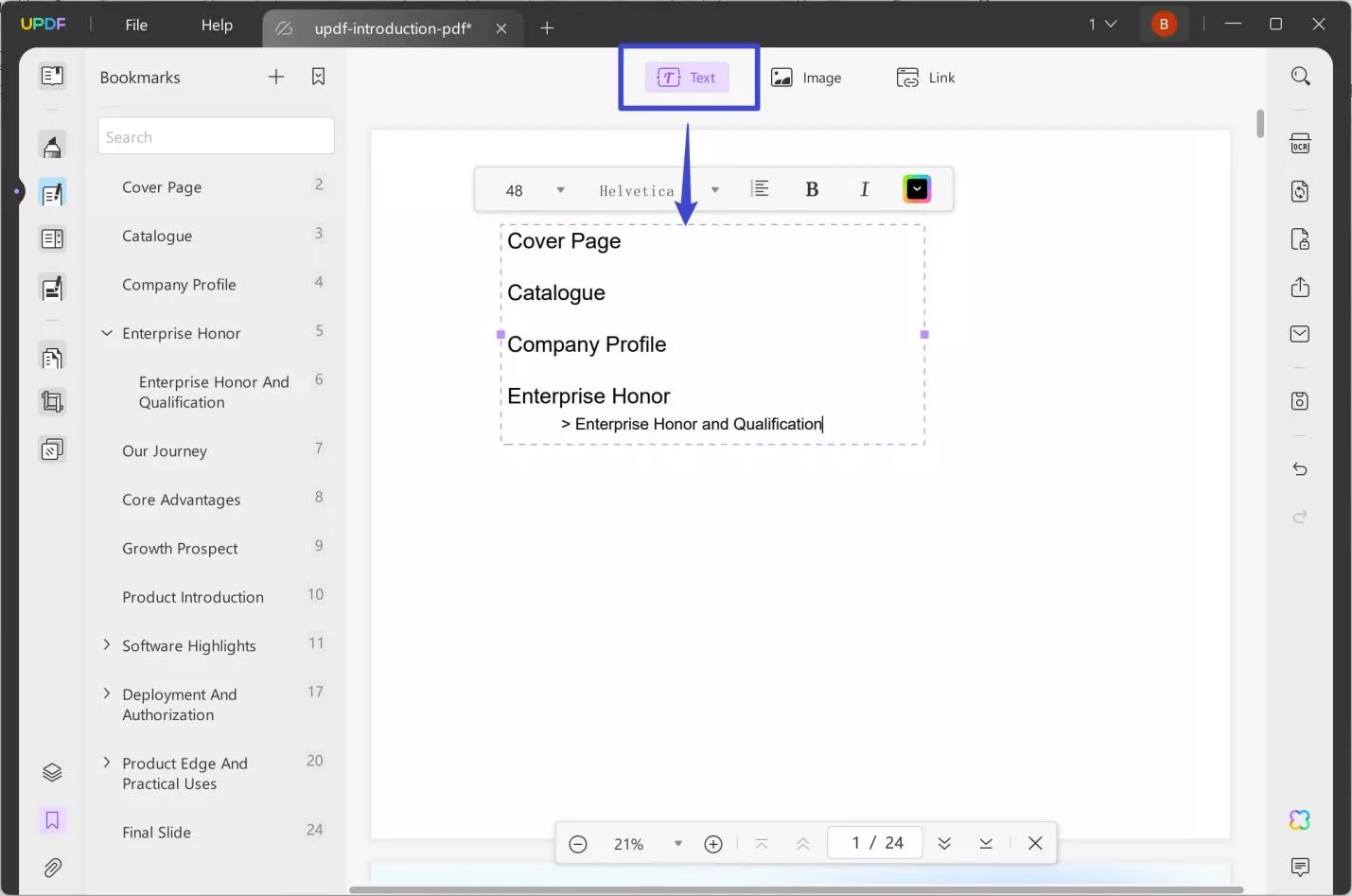Viewport: 1352px width, 896px height.
Task: Send file by email envelope icon
Action: click(1300, 334)
